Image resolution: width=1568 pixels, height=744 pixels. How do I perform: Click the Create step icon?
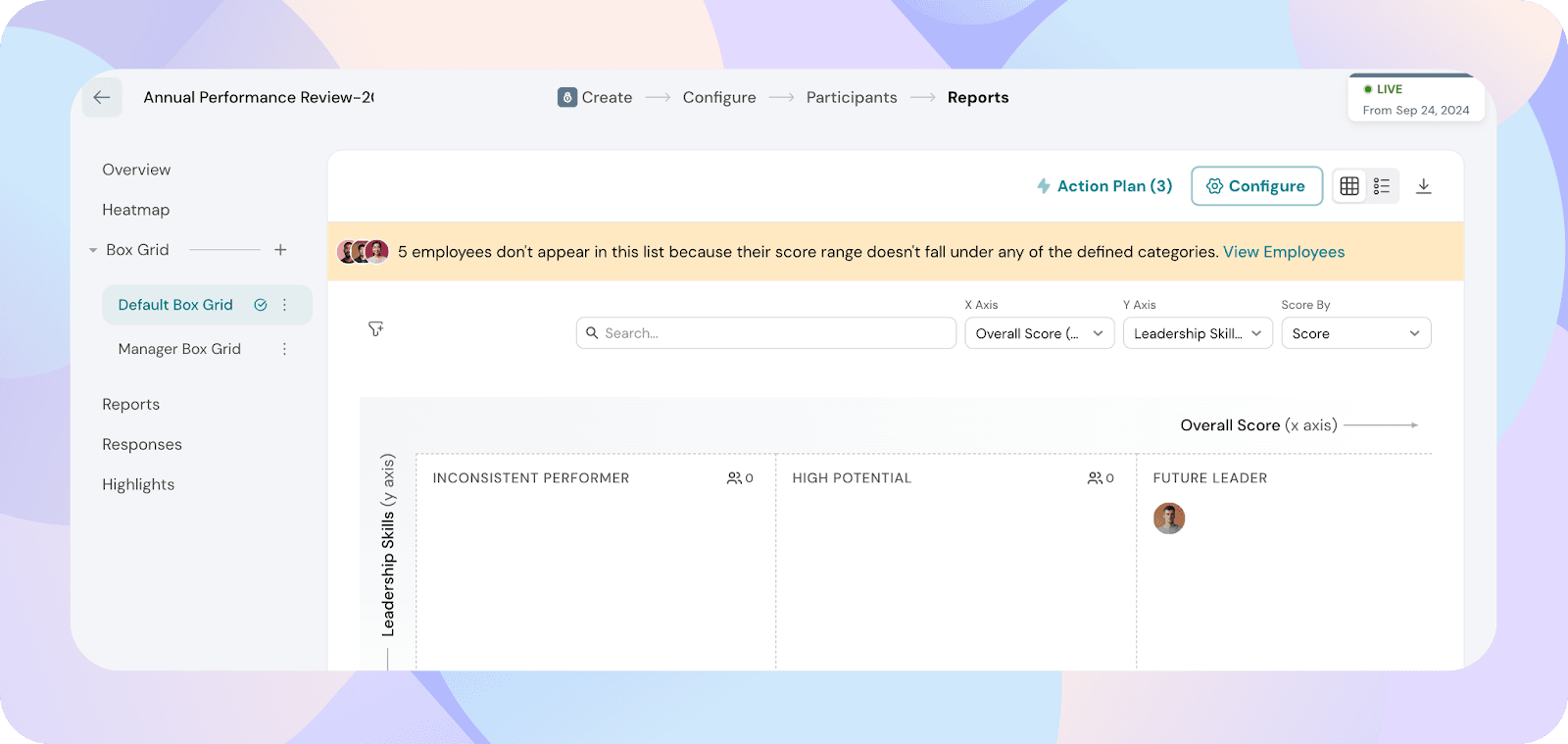(567, 97)
